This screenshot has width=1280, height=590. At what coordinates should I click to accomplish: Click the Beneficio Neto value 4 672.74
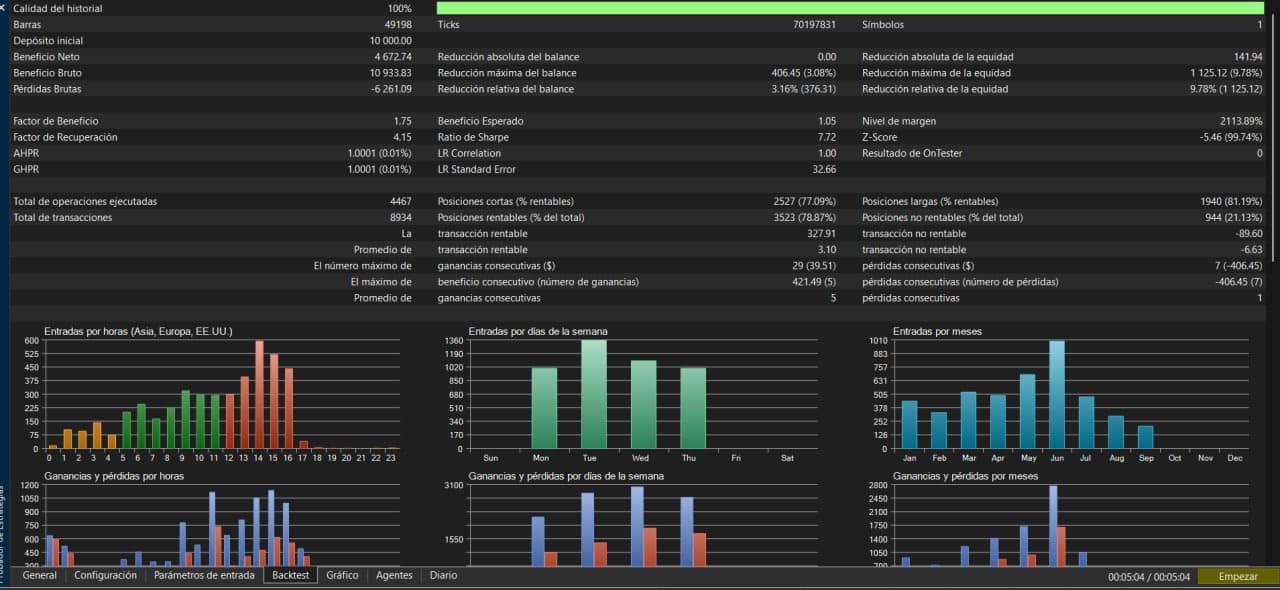pyautogui.click(x=393, y=57)
